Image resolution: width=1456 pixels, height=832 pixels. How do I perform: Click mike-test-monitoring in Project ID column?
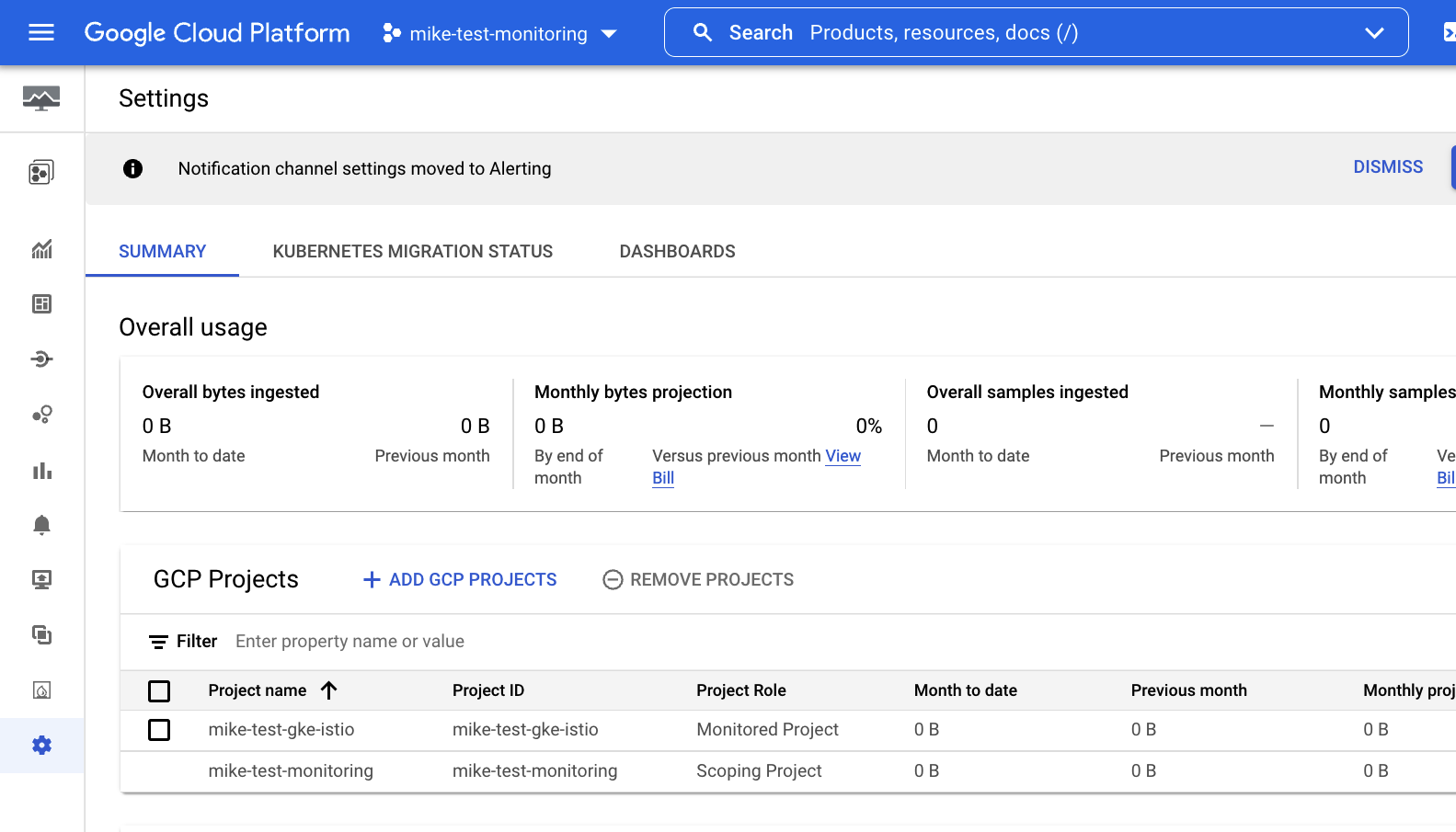tap(535, 771)
